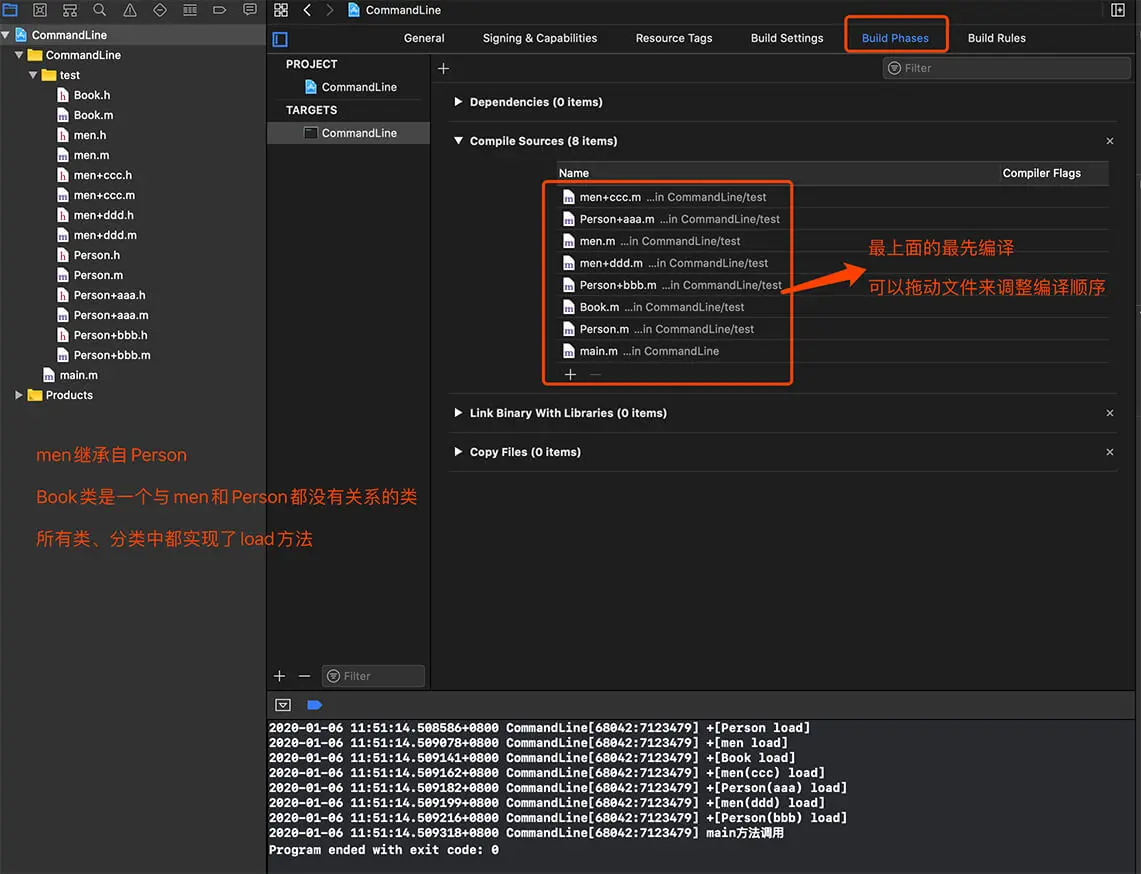Select main.m row in Compile Sources
Screen dimensions: 1141x874
tap(832, 351)
